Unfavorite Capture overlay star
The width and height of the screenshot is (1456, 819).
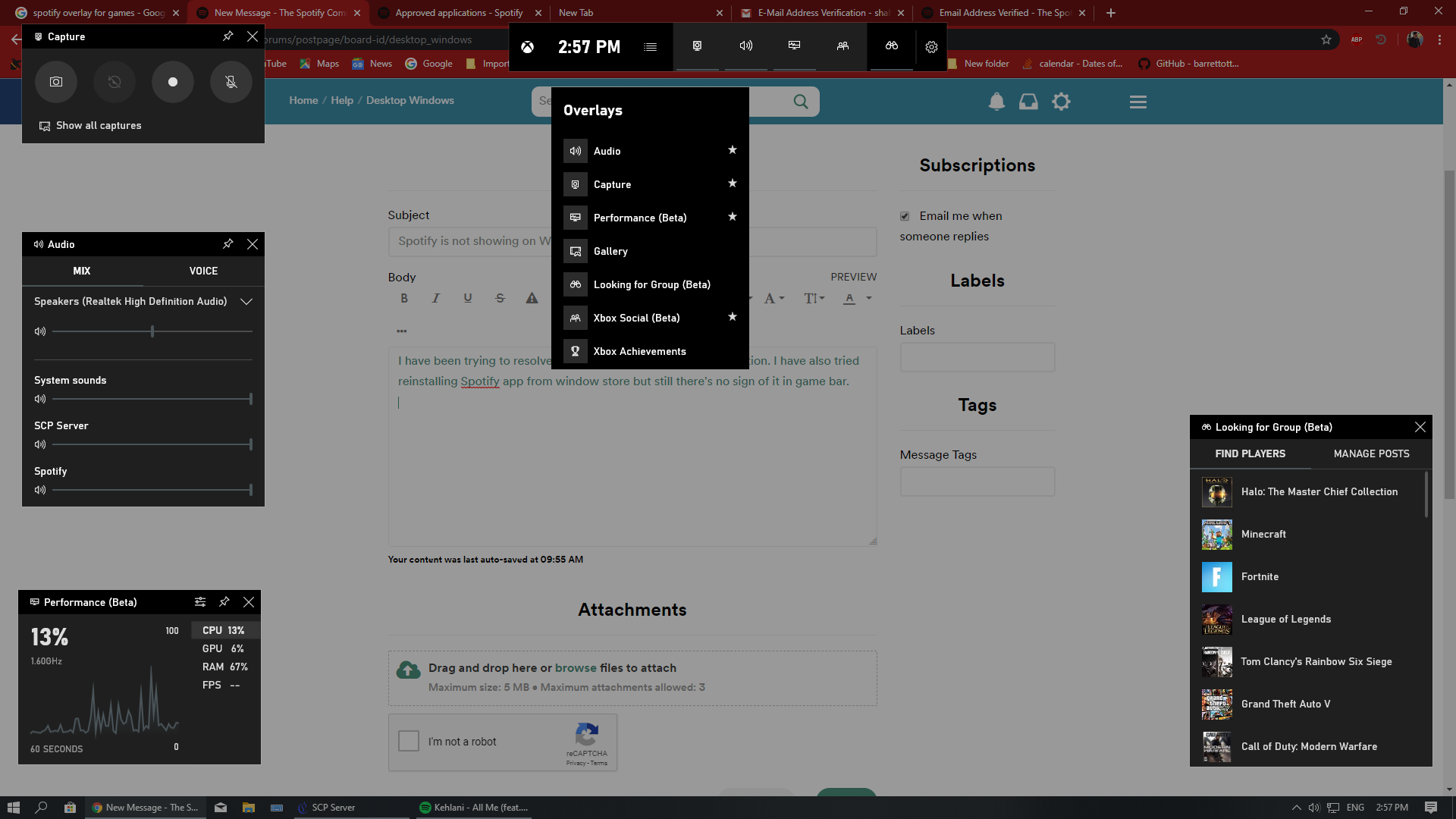click(733, 184)
